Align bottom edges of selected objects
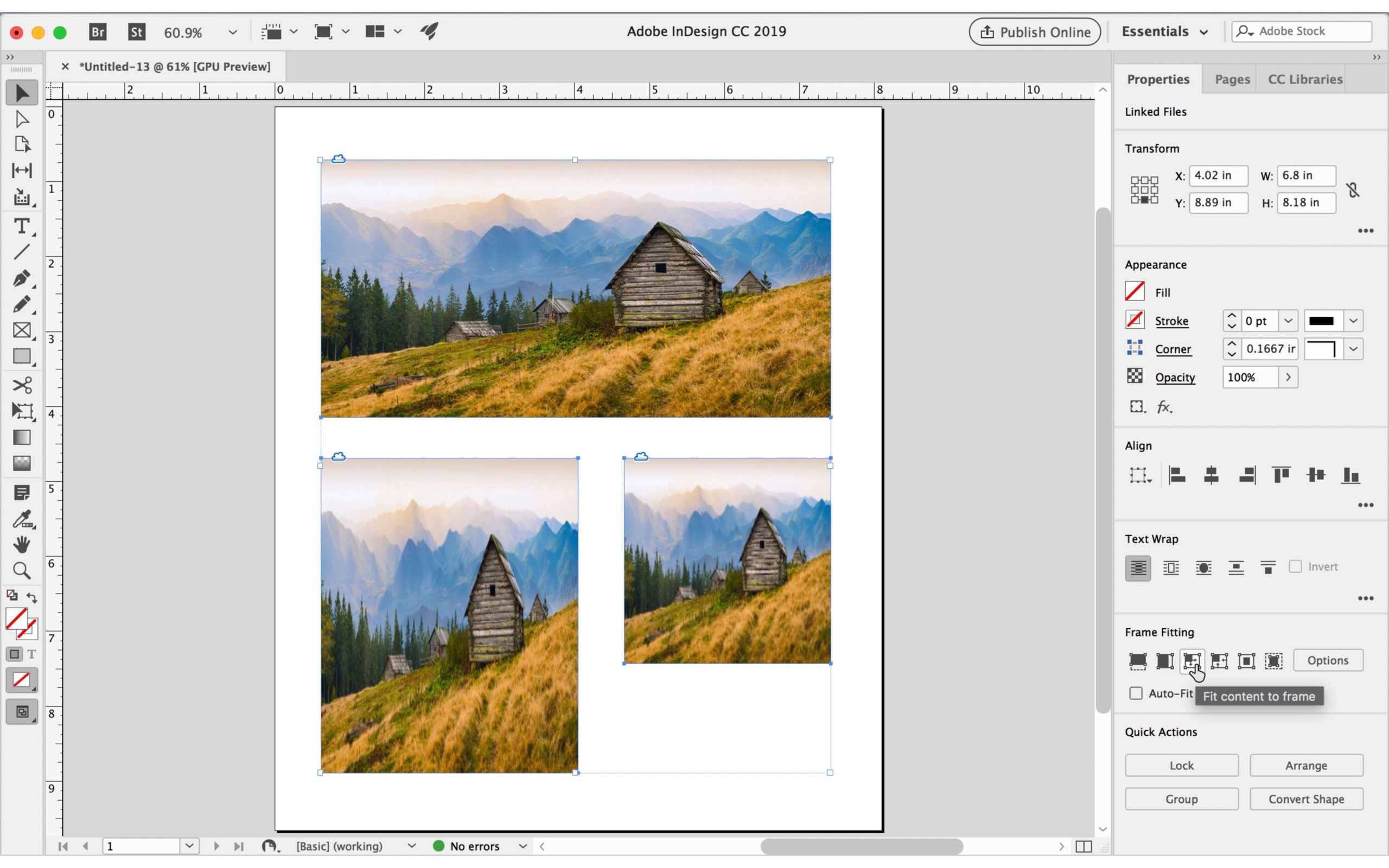 click(x=1350, y=475)
